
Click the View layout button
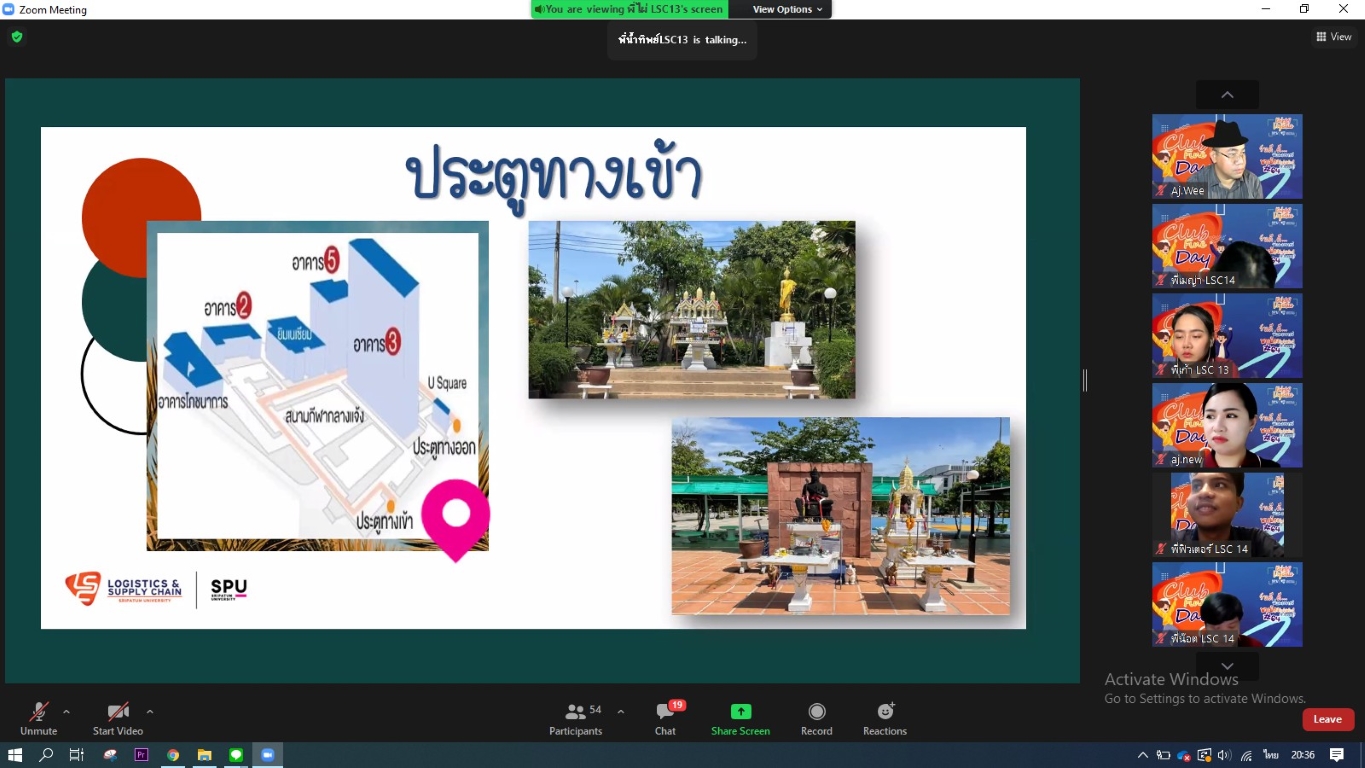1334,37
